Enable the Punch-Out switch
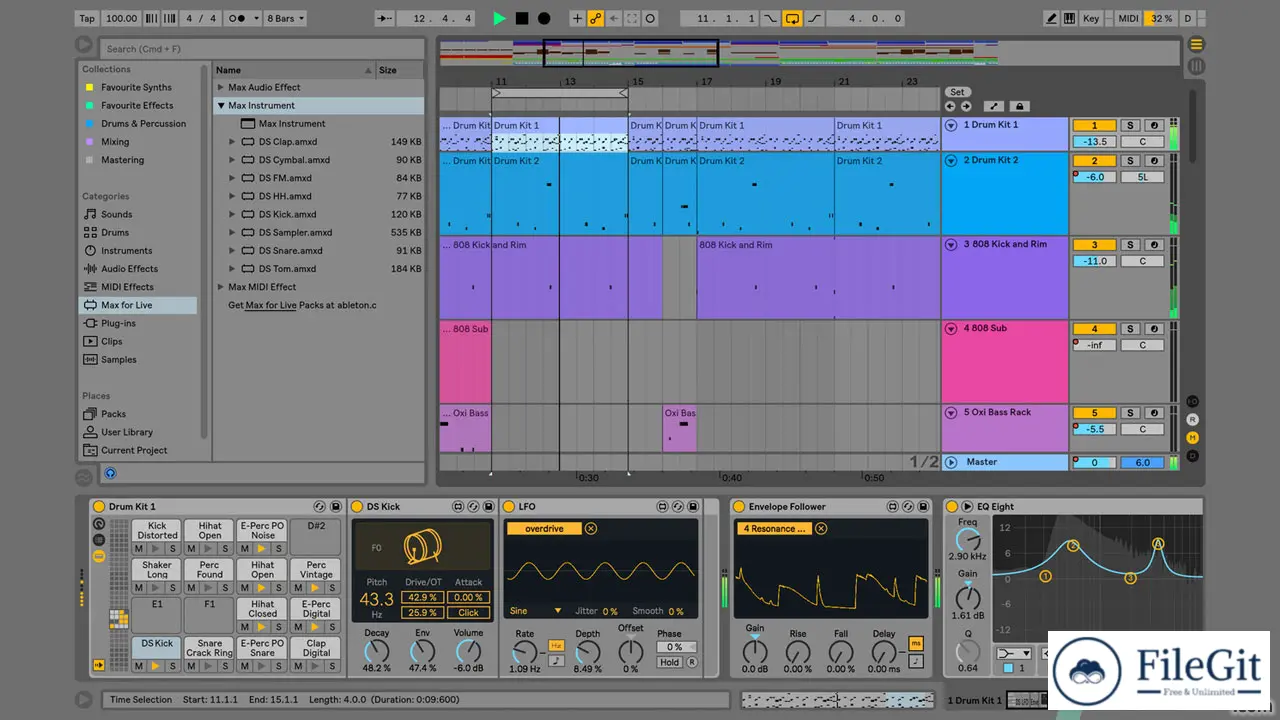The height and width of the screenshot is (720, 1280). (x=814, y=18)
